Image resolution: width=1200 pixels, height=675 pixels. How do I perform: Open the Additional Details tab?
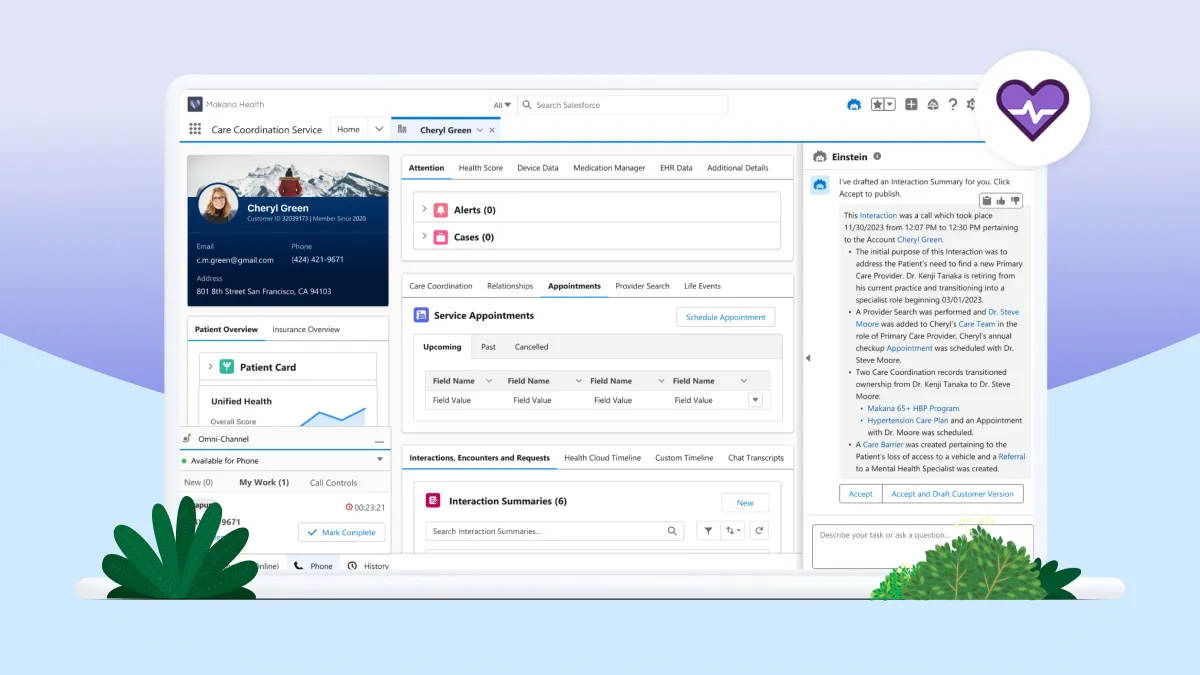(x=738, y=168)
